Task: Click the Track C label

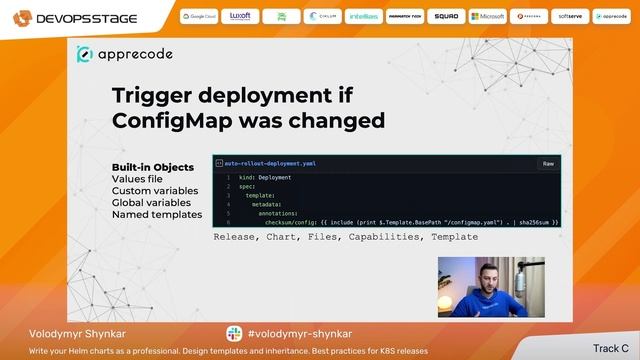Action: click(611, 348)
